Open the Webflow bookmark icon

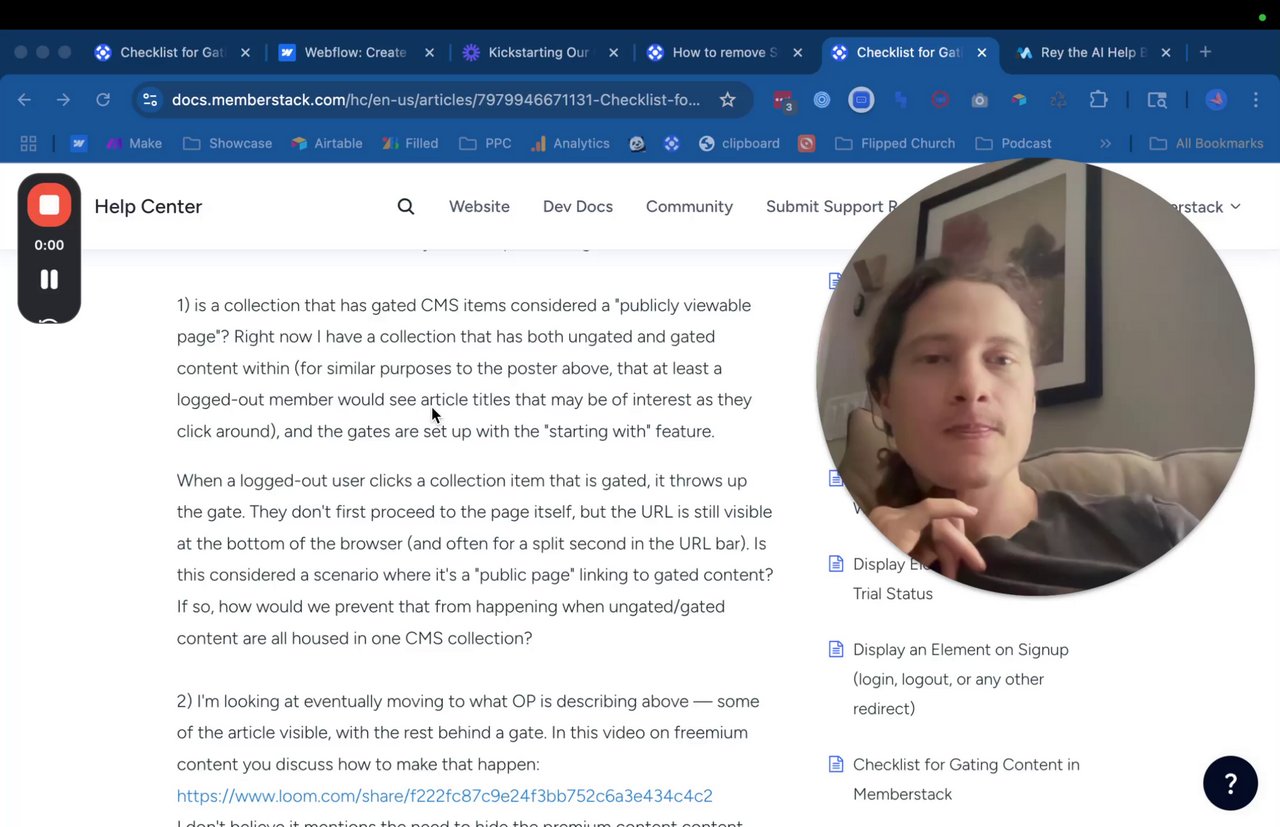click(x=79, y=143)
